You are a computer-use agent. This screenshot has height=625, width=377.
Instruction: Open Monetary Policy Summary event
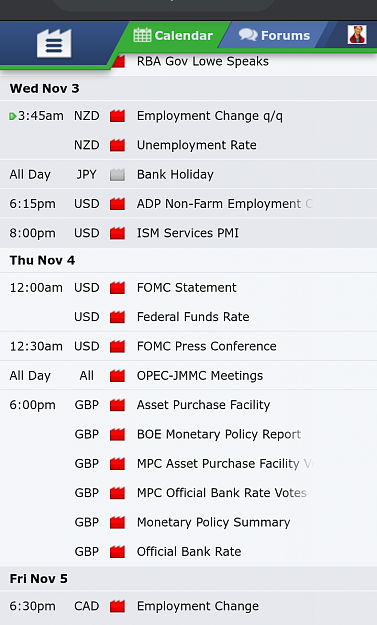[213, 522]
